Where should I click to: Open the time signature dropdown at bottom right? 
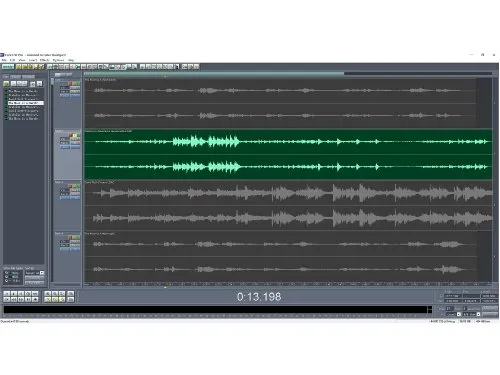pyautogui.click(x=472, y=314)
